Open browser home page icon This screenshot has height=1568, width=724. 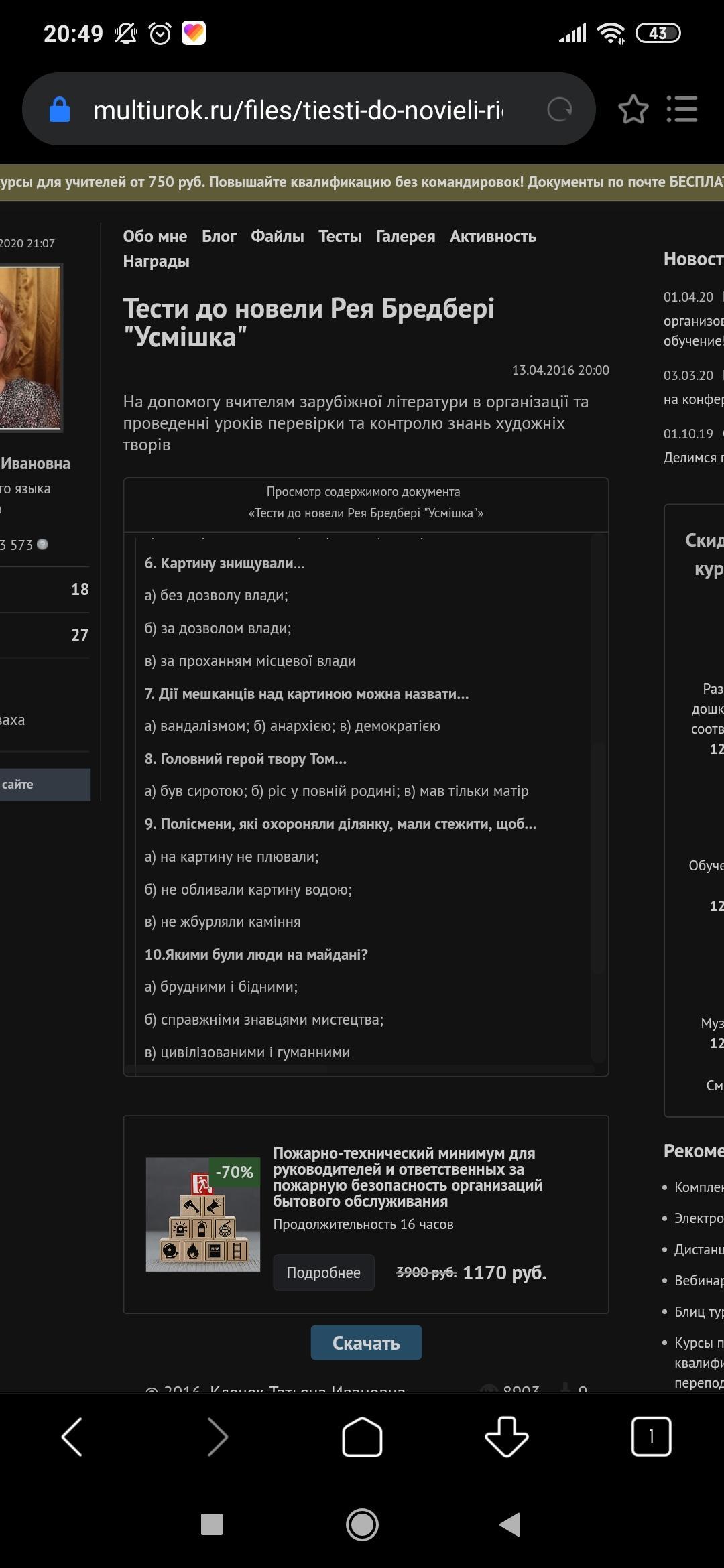[362, 1437]
